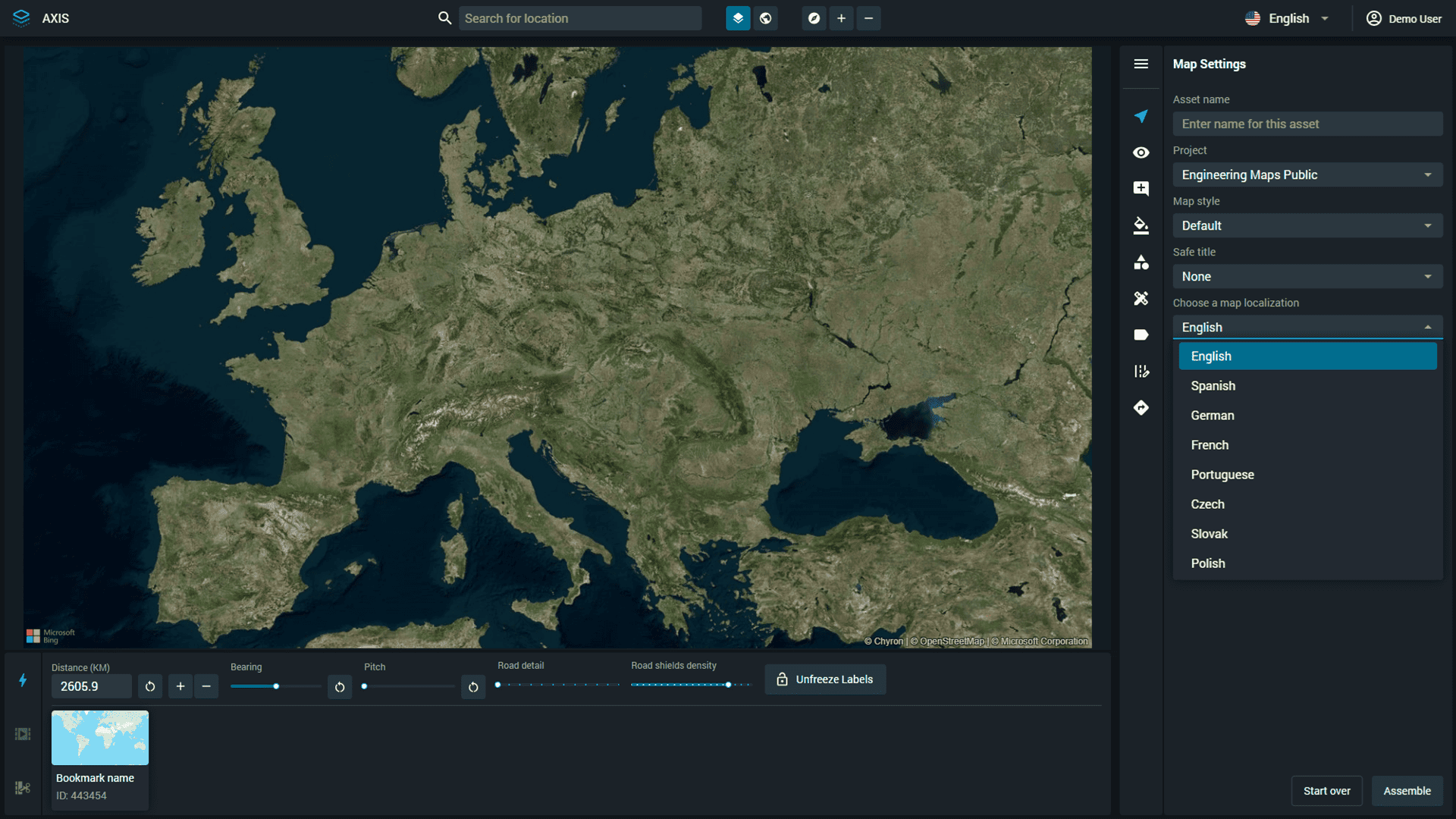Toggle the layers view button in toolbar
The width and height of the screenshot is (1456, 819).
(x=737, y=18)
